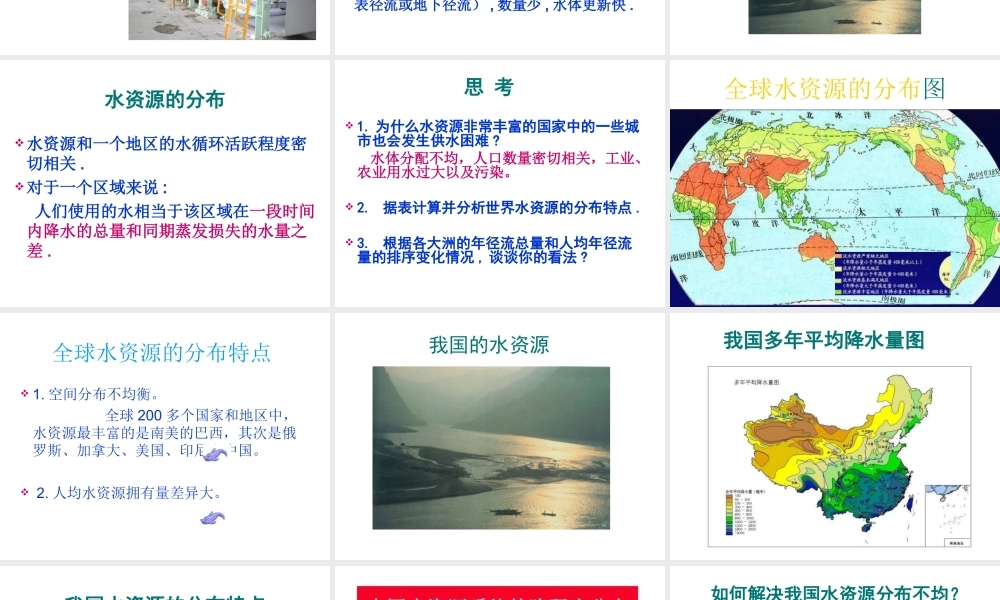Click the dolphin clip art overlapping the 印尼 text
Screen dimensions: 1000x600
click(215, 453)
